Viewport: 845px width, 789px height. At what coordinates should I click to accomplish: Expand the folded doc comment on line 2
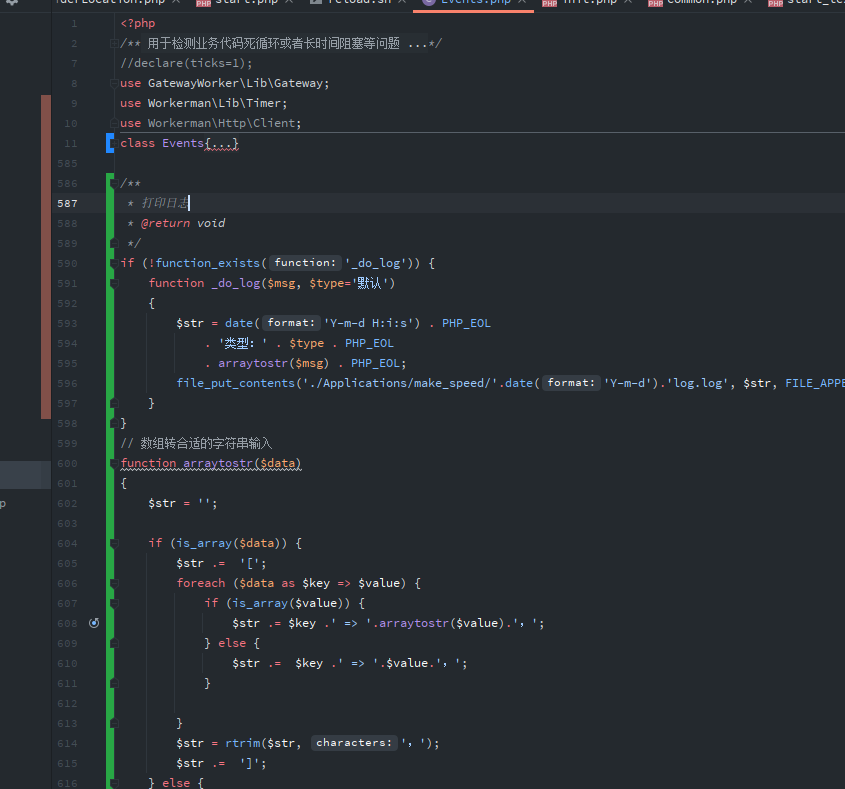[x=114, y=43]
